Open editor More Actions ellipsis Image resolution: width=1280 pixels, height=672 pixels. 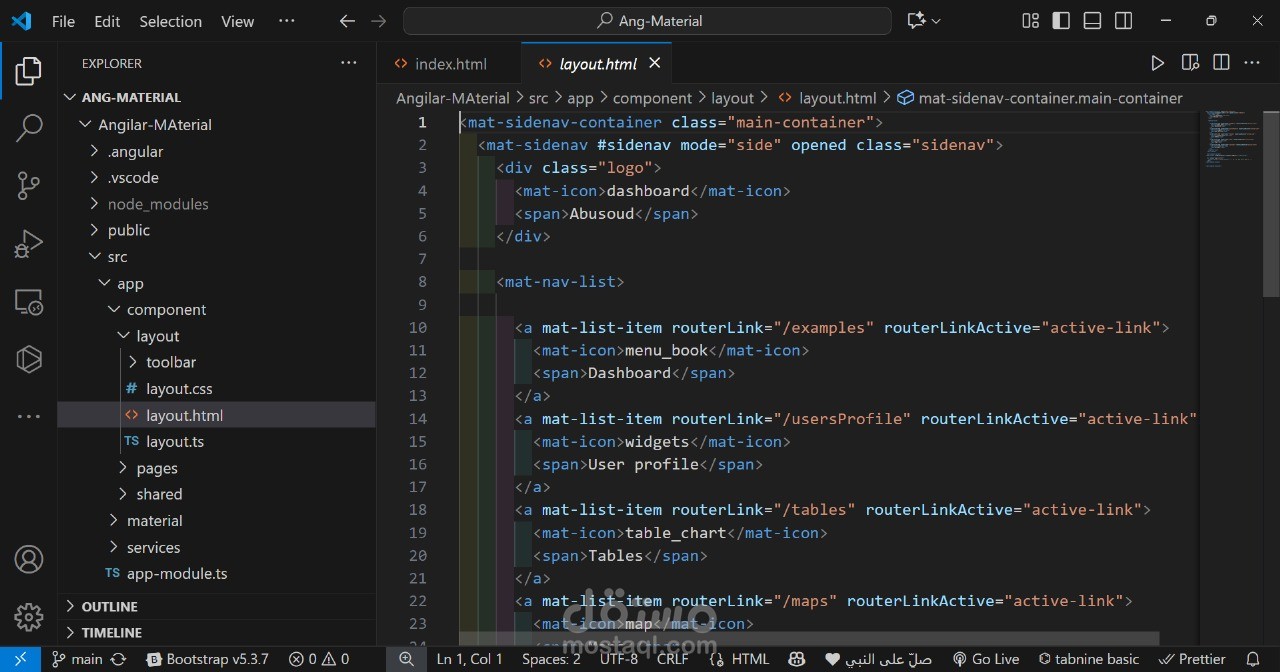[x=1252, y=63]
